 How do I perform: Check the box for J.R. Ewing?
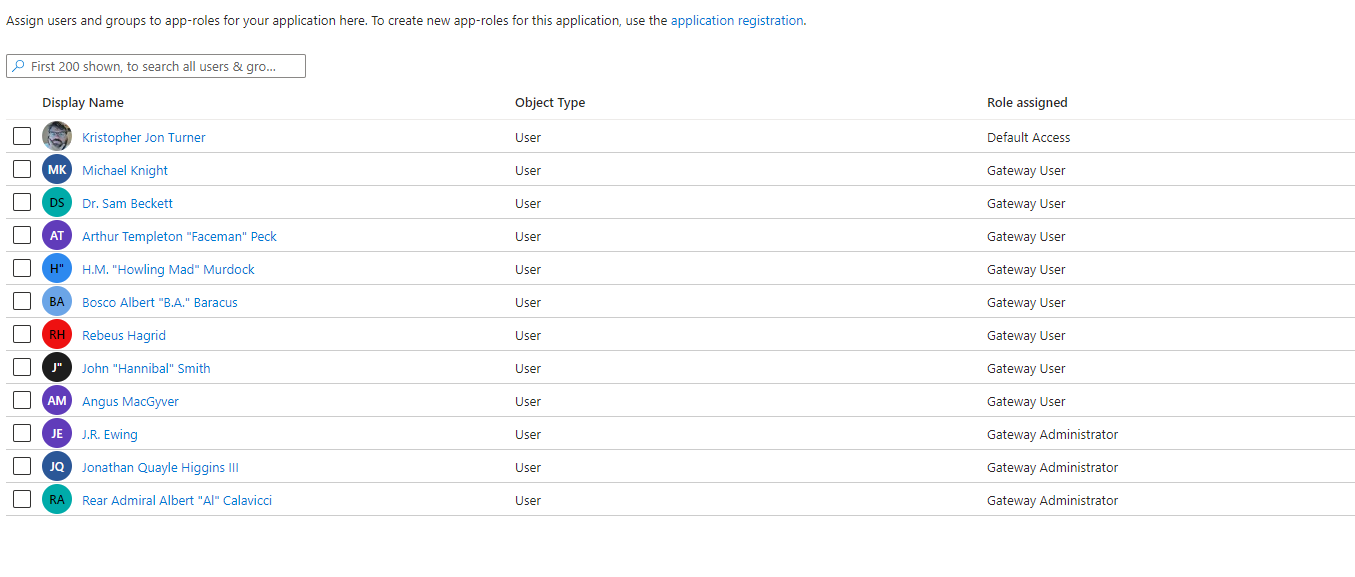click(x=22, y=434)
